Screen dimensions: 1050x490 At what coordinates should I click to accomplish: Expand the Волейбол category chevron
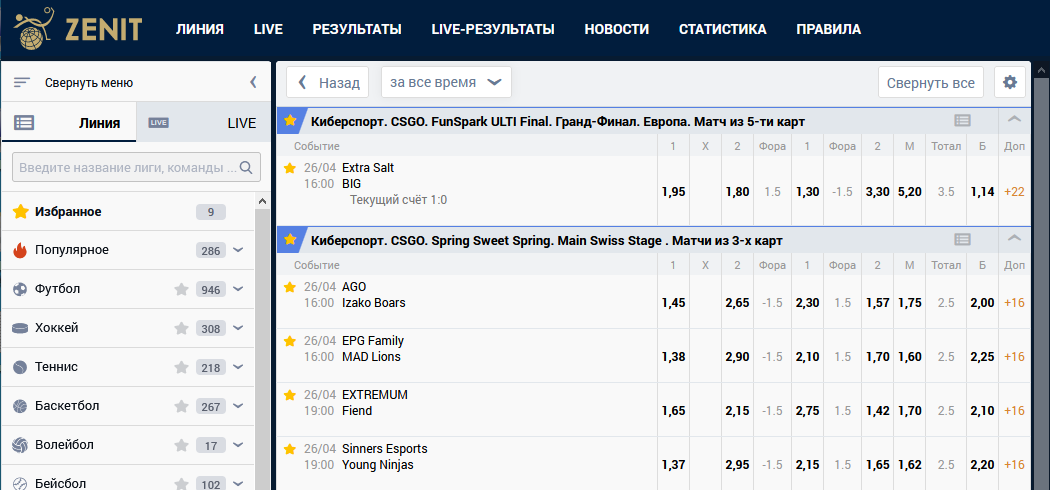(238, 444)
